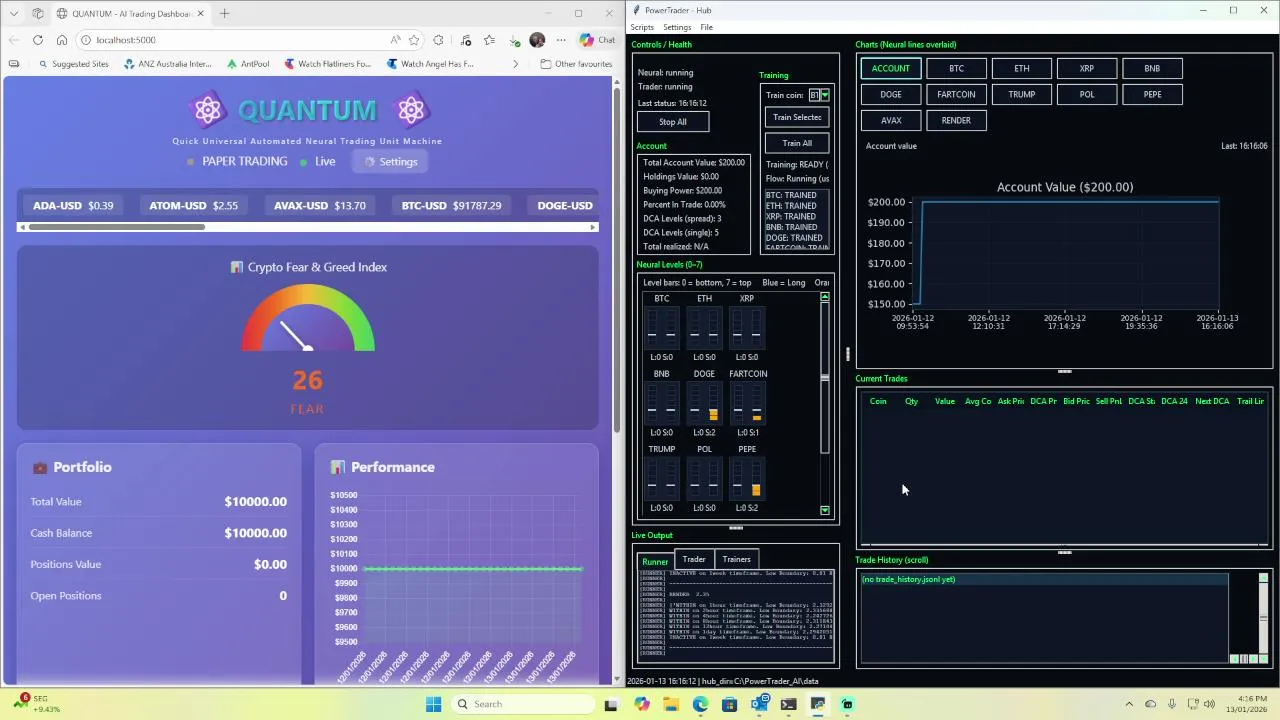Click the DOGE neural level bars

pyautogui.click(x=704, y=403)
